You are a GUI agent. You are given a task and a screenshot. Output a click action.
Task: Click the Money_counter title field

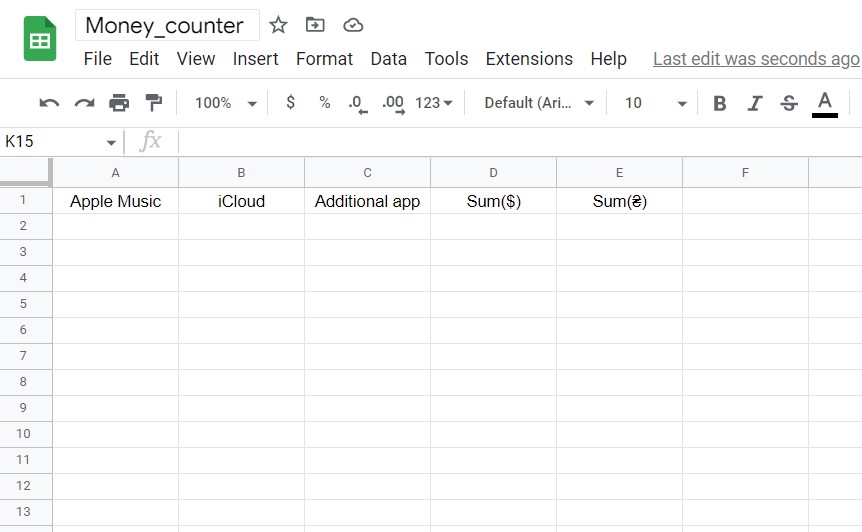pyautogui.click(x=167, y=25)
